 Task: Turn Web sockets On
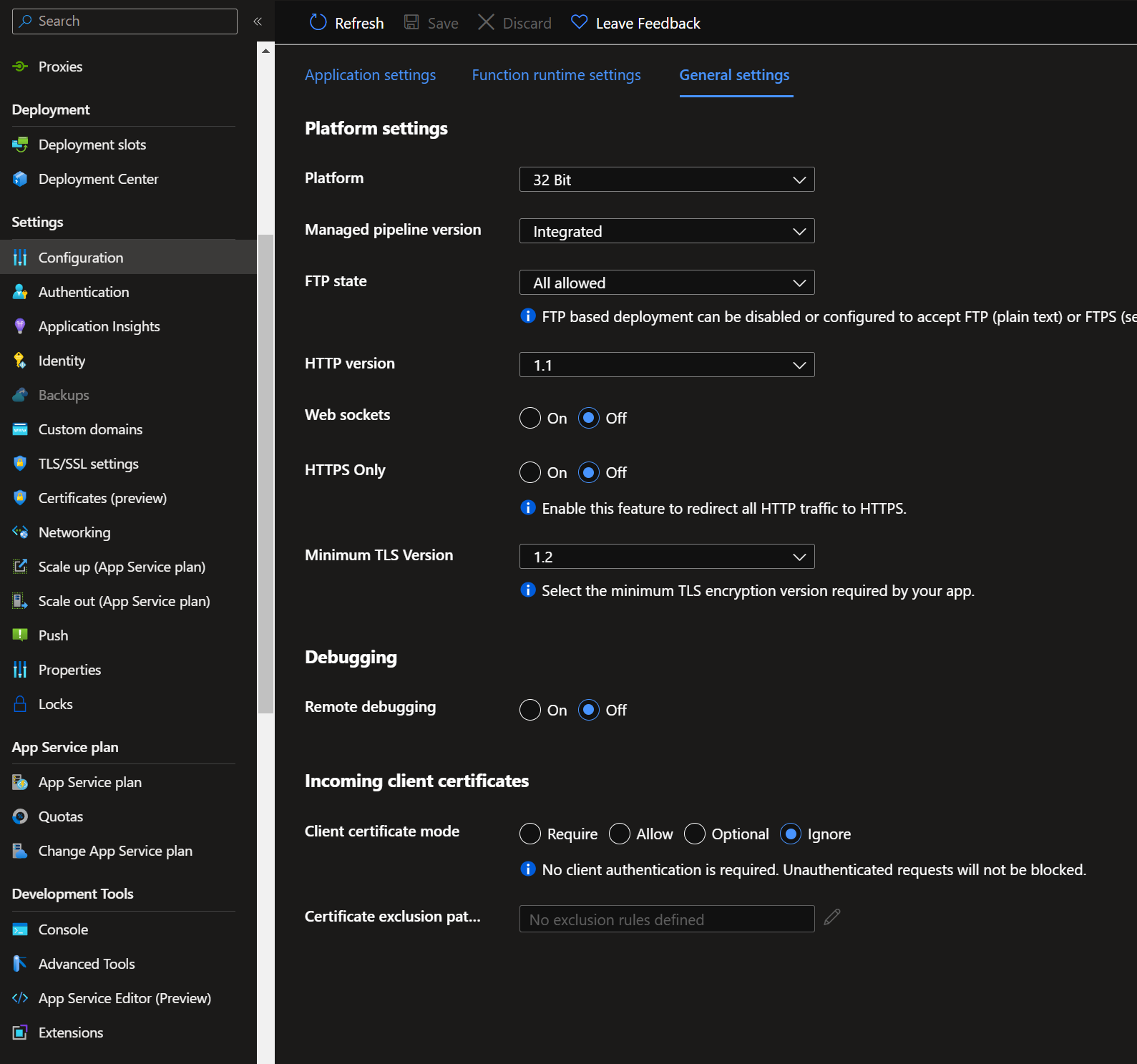(530, 418)
